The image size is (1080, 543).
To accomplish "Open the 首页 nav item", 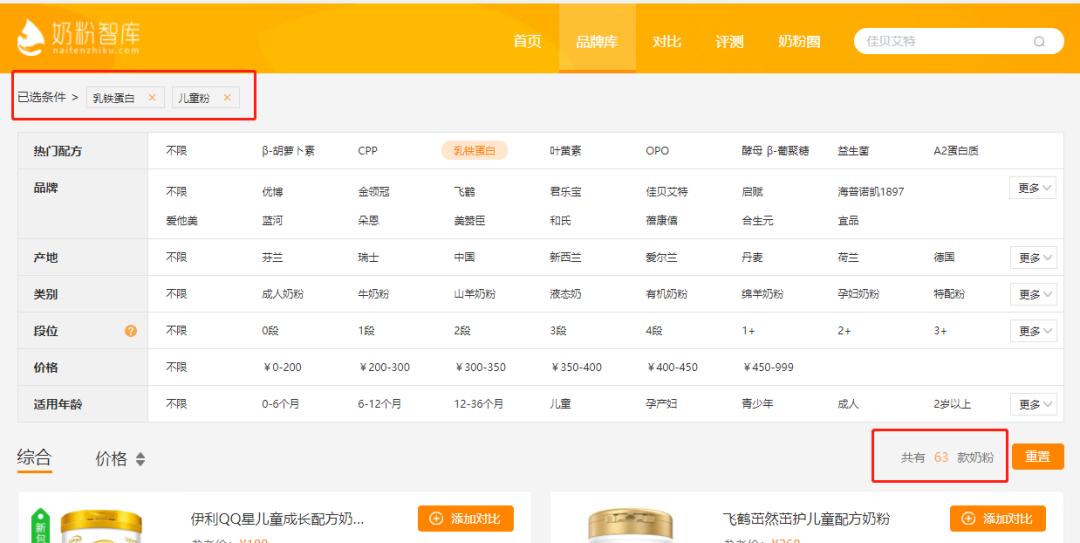I will point(528,41).
